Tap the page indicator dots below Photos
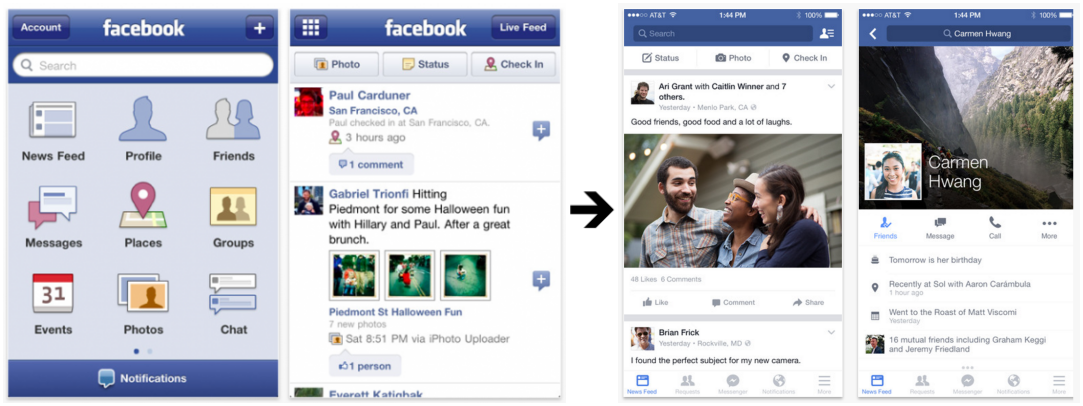The height and width of the screenshot is (406, 1083). pyautogui.click(x=143, y=351)
